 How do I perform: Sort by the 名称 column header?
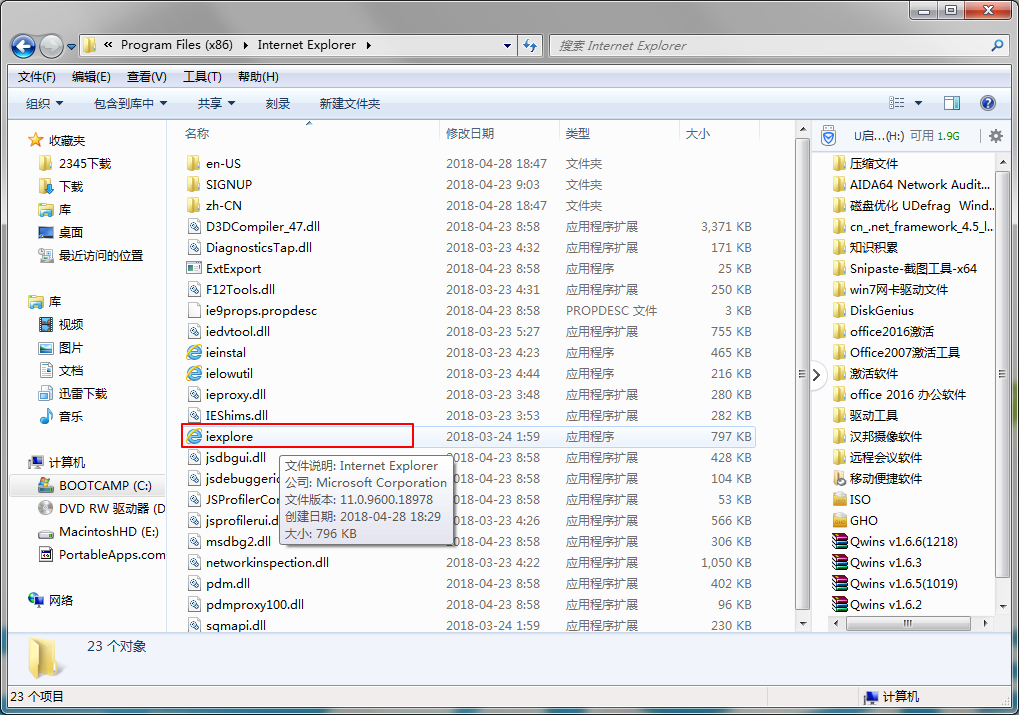pos(197,133)
